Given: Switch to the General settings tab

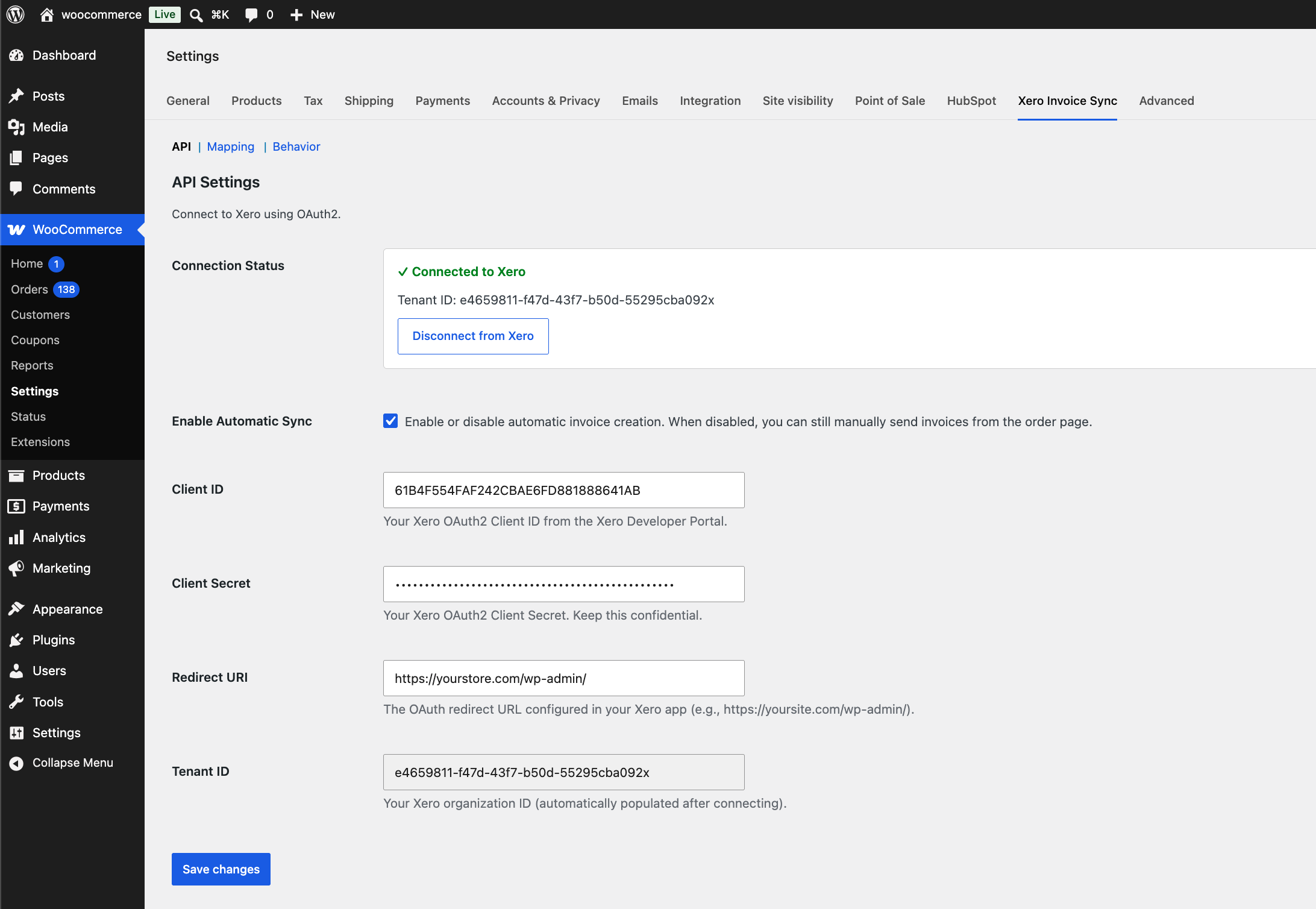Looking at the screenshot, I should [x=188, y=101].
